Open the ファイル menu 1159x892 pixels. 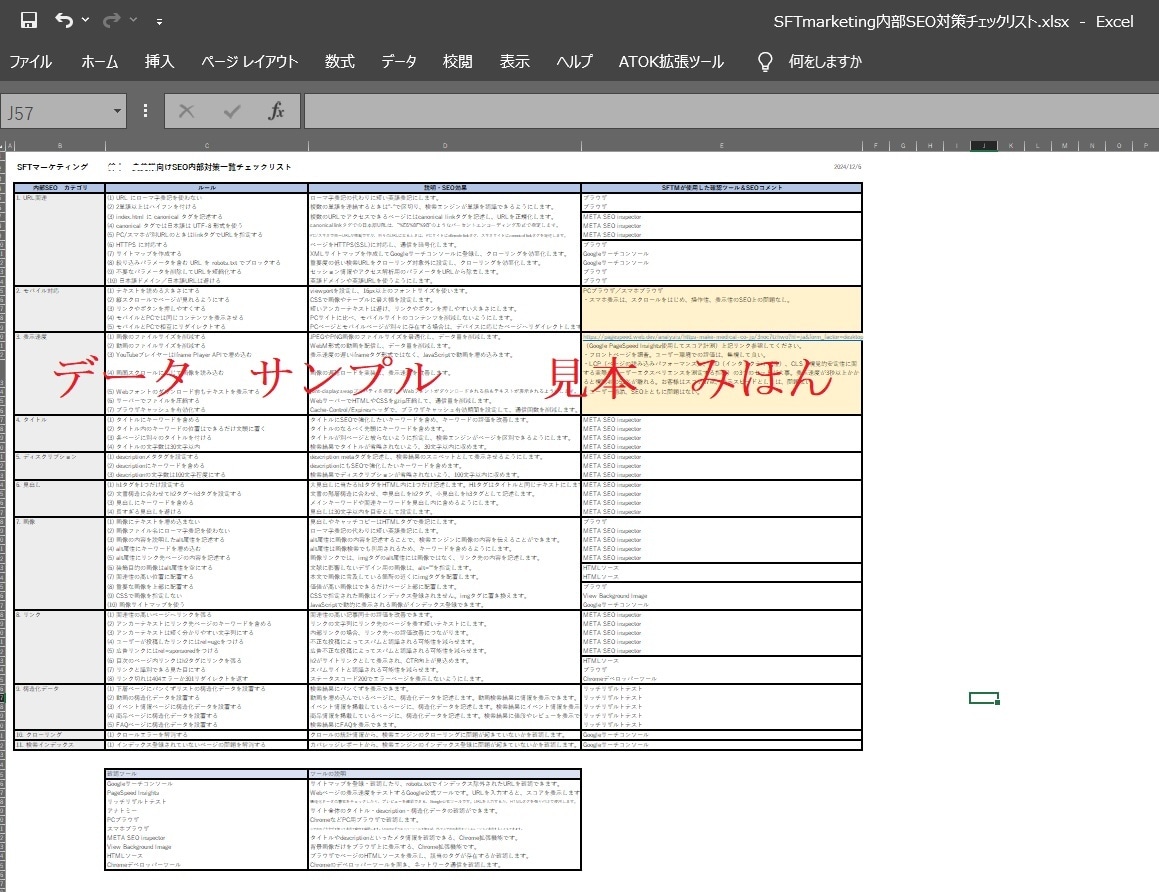click(30, 61)
